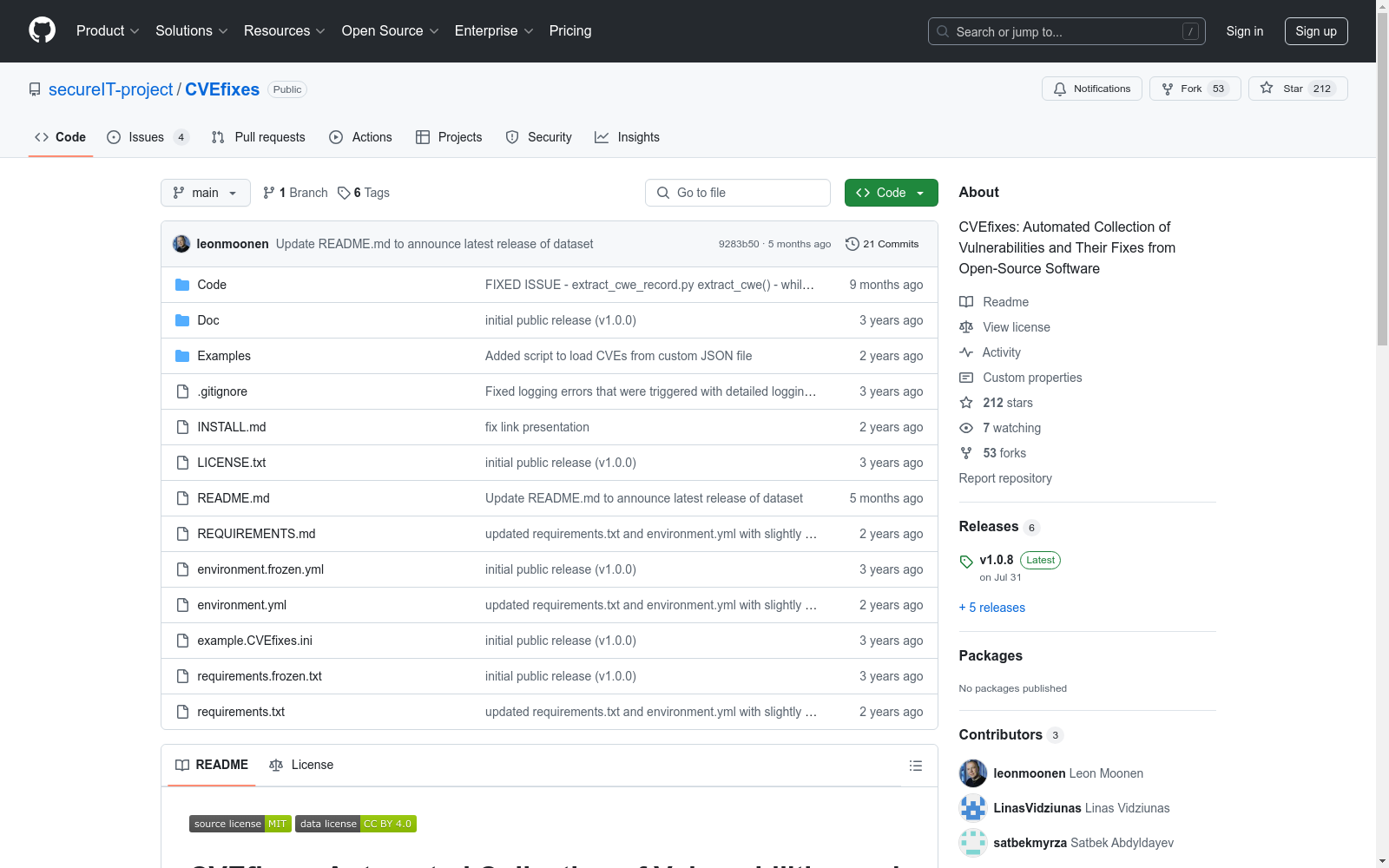Expand the Solutions menu
Viewport: 1389px width, 868px height.
point(191,31)
